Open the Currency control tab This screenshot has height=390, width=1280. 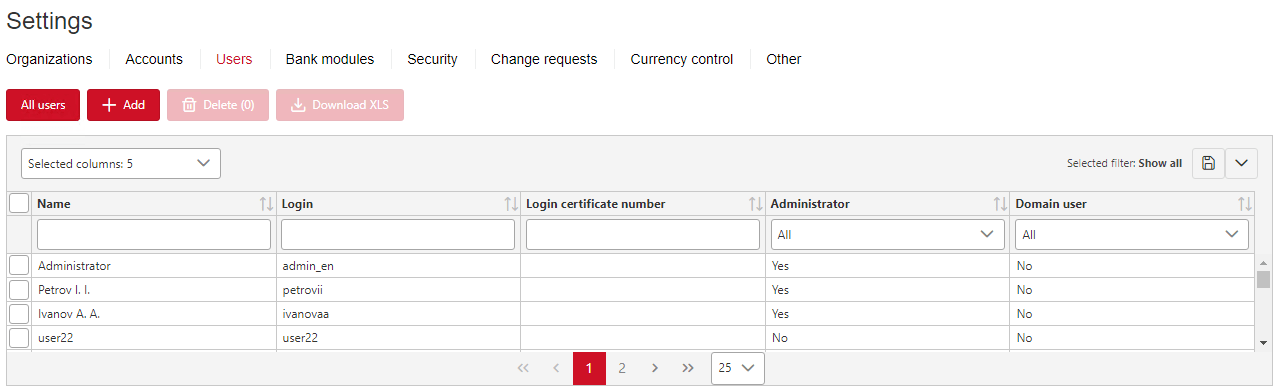click(682, 59)
